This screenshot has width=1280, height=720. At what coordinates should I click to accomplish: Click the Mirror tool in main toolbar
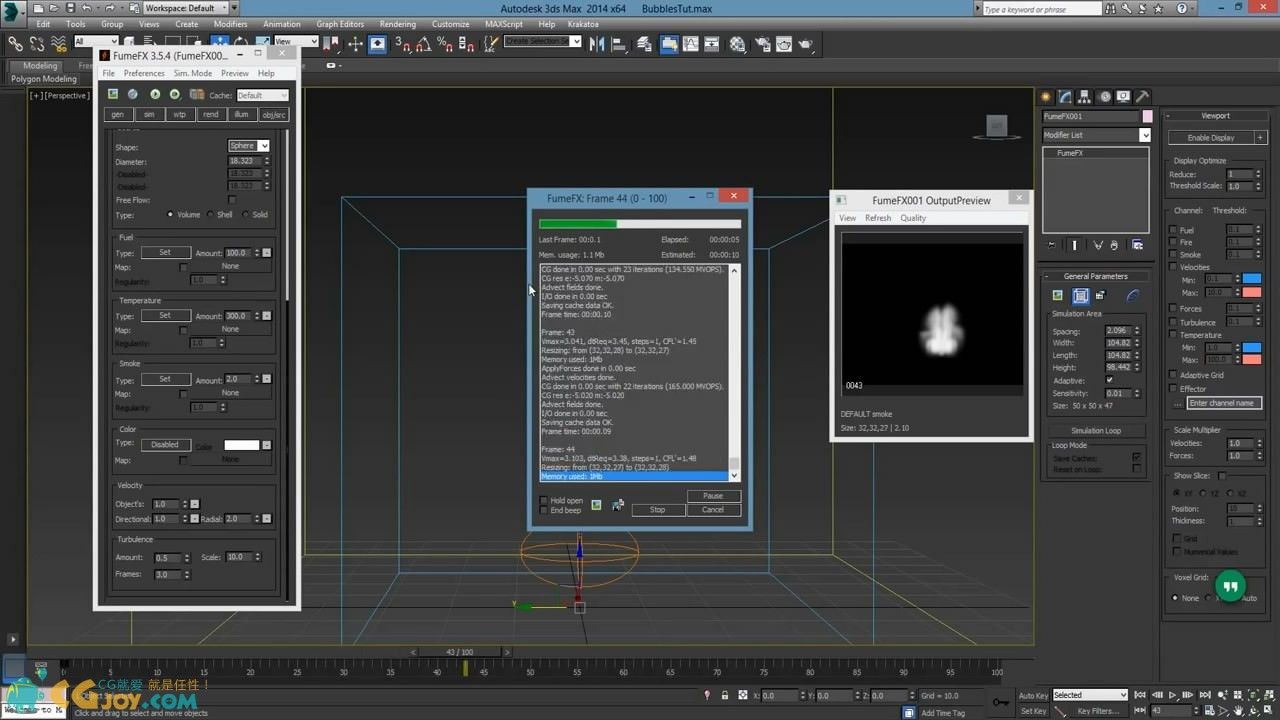click(597, 44)
